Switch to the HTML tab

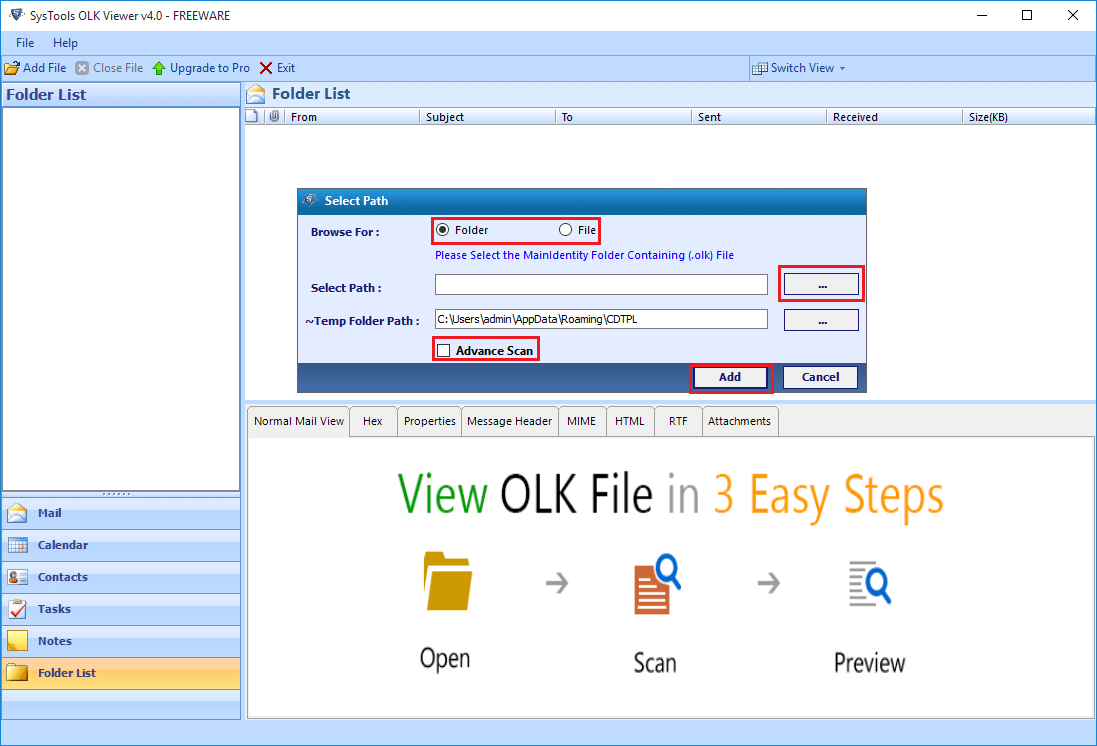[x=630, y=421]
